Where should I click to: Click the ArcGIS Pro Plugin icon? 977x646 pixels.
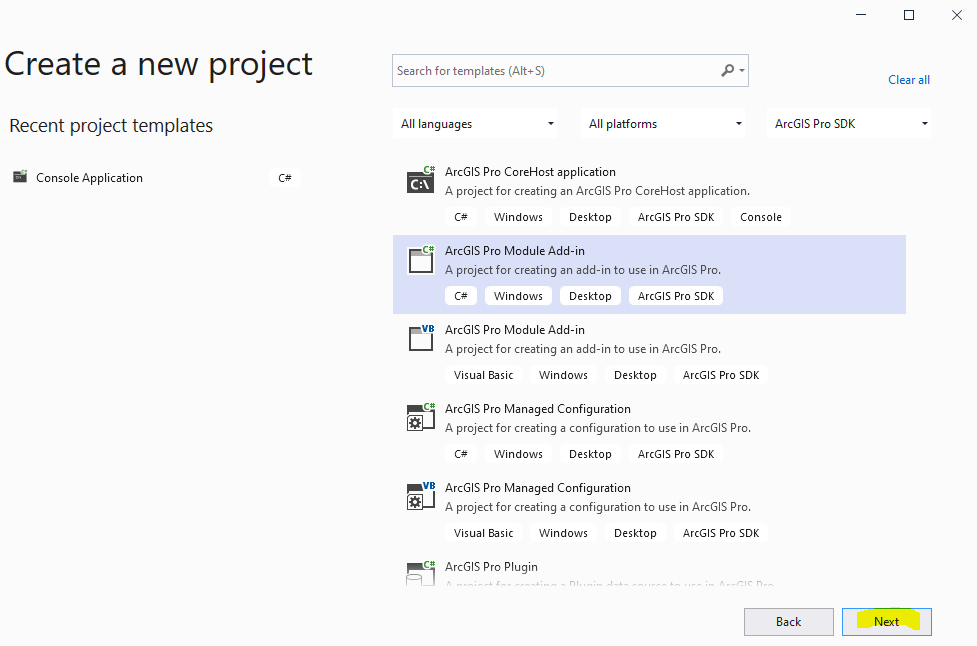pyautogui.click(x=421, y=573)
